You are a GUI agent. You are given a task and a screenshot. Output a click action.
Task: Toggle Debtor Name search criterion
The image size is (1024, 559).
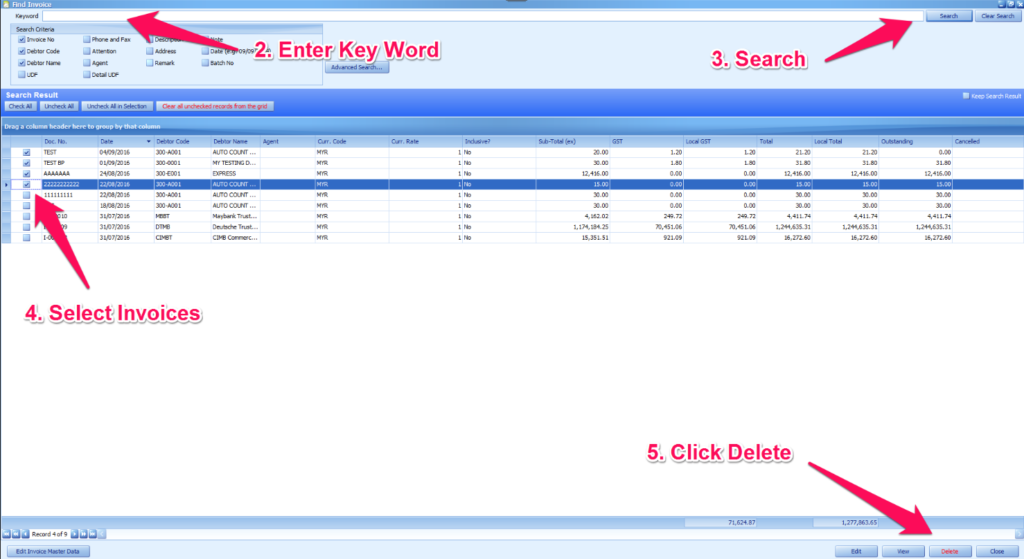point(22,63)
